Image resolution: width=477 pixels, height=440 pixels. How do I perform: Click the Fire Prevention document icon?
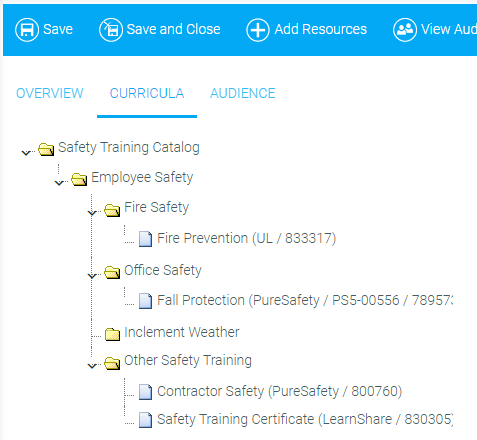click(x=145, y=239)
